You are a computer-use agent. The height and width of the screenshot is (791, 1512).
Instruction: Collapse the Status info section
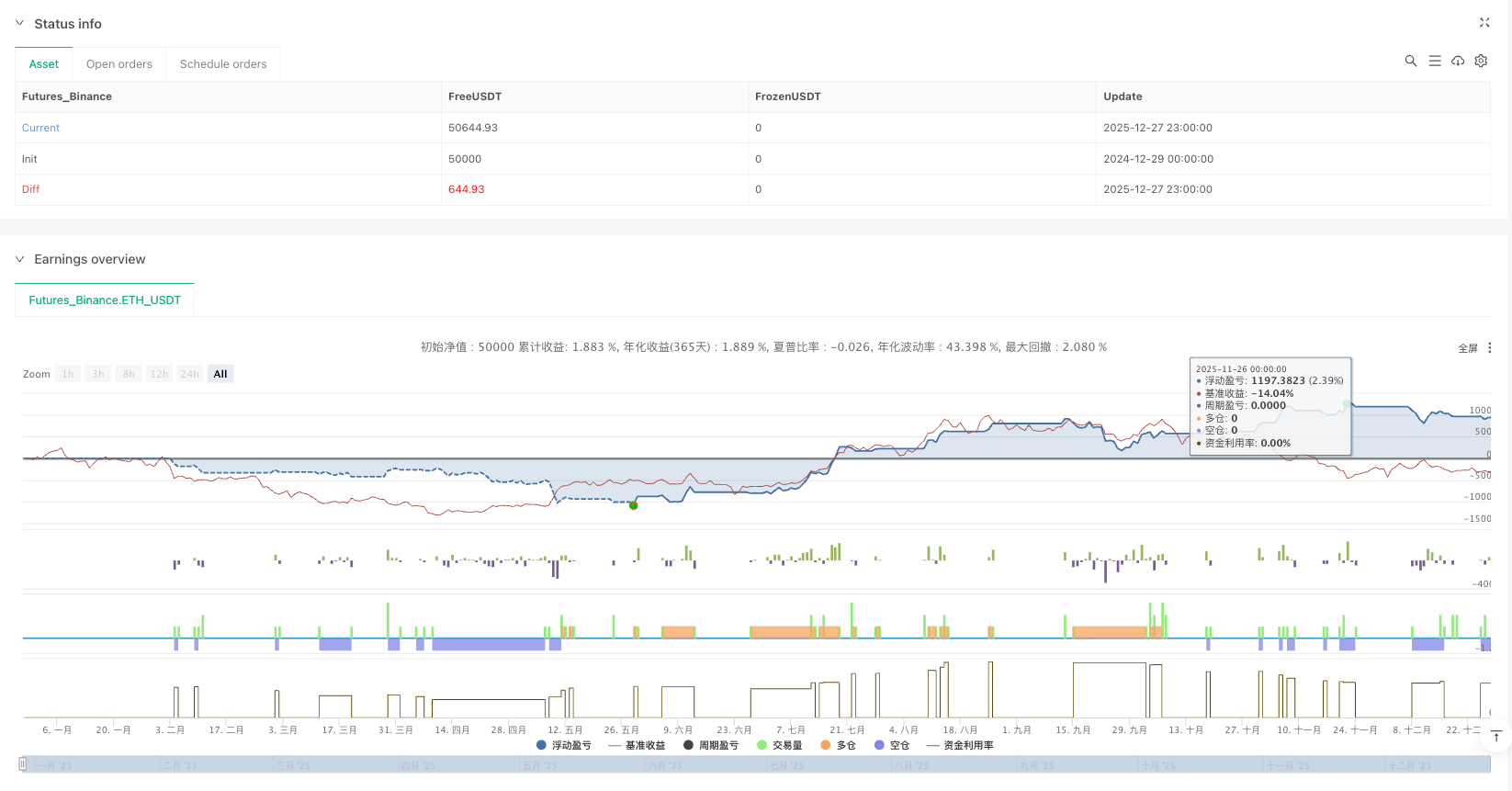click(x=20, y=24)
